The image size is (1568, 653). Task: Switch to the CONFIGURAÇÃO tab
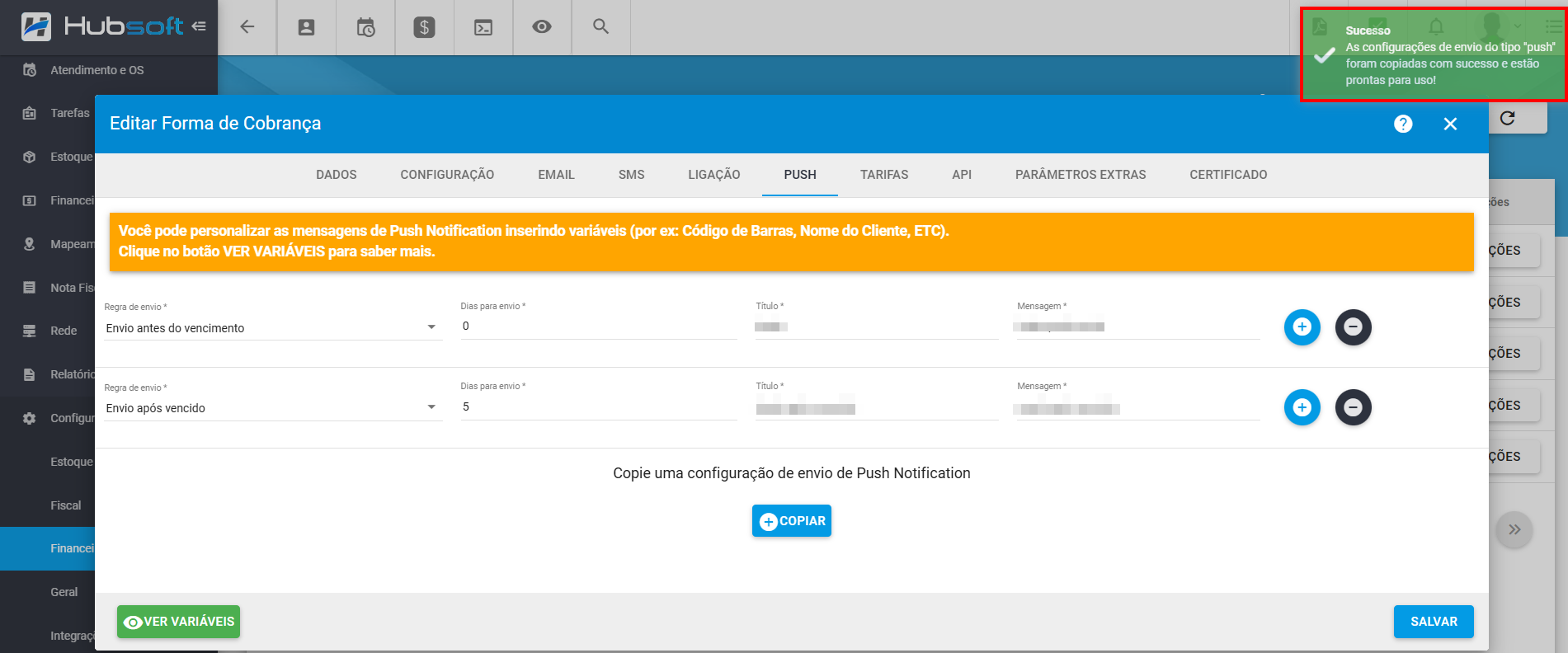(x=447, y=175)
